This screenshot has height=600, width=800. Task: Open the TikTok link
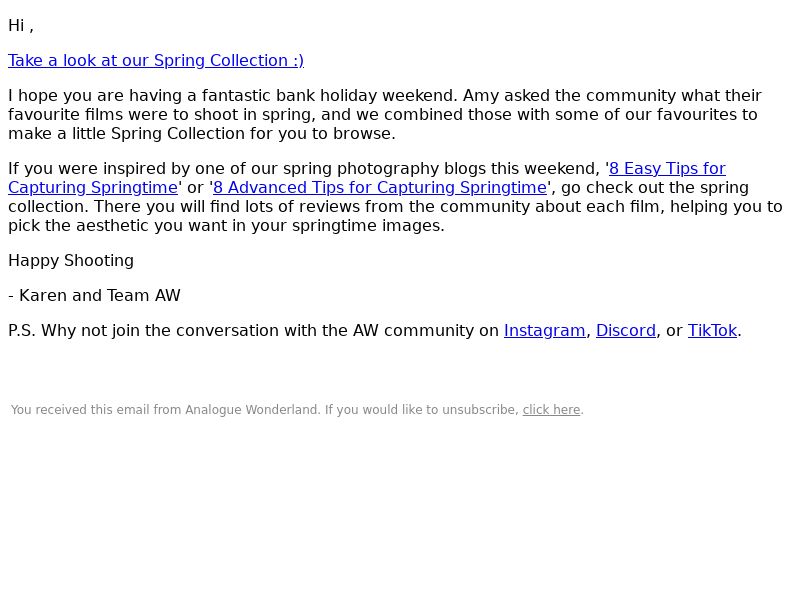(712, 331)
